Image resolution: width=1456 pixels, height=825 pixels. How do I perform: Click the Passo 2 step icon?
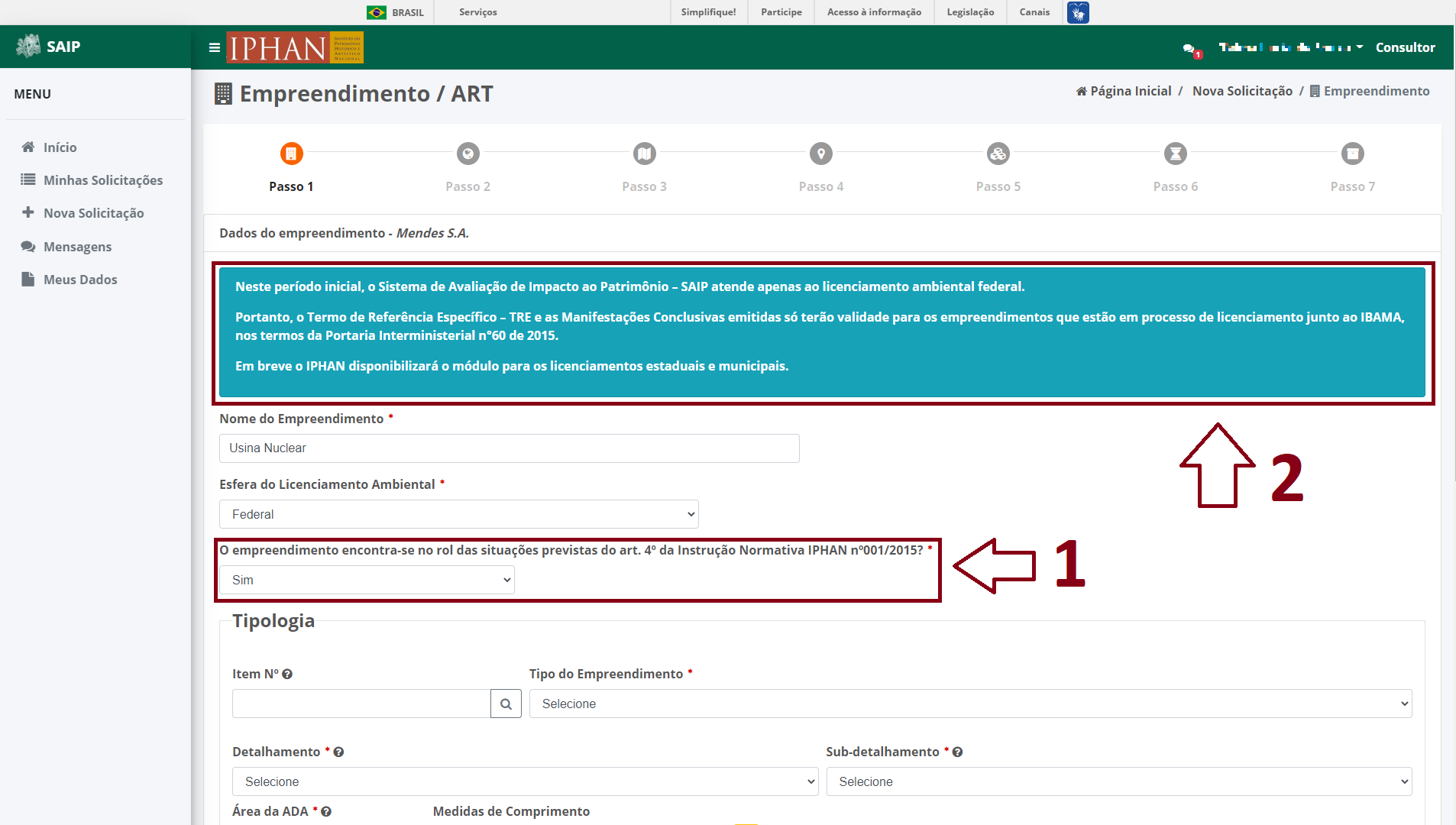point(468,154)
